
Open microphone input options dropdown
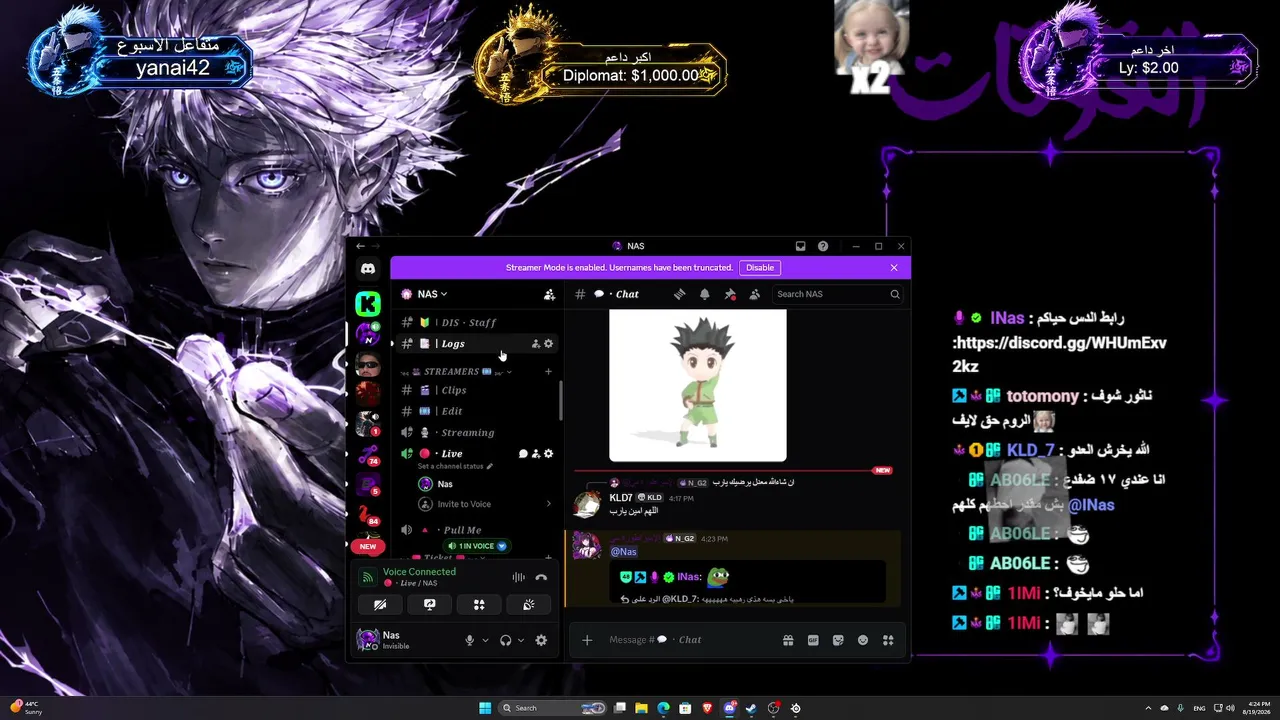(486, 640)
